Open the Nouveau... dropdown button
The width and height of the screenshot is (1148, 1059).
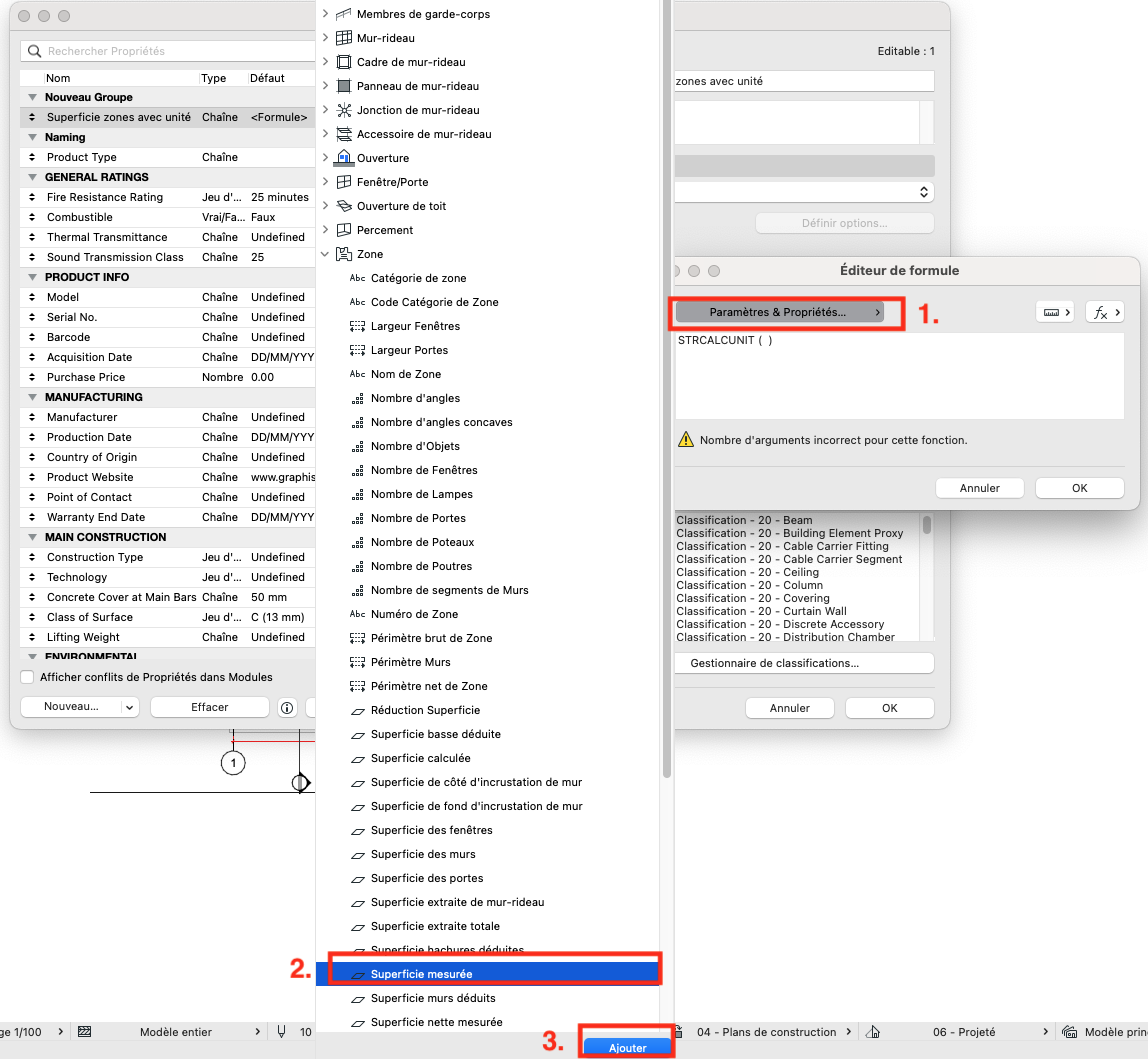(81, 707)
